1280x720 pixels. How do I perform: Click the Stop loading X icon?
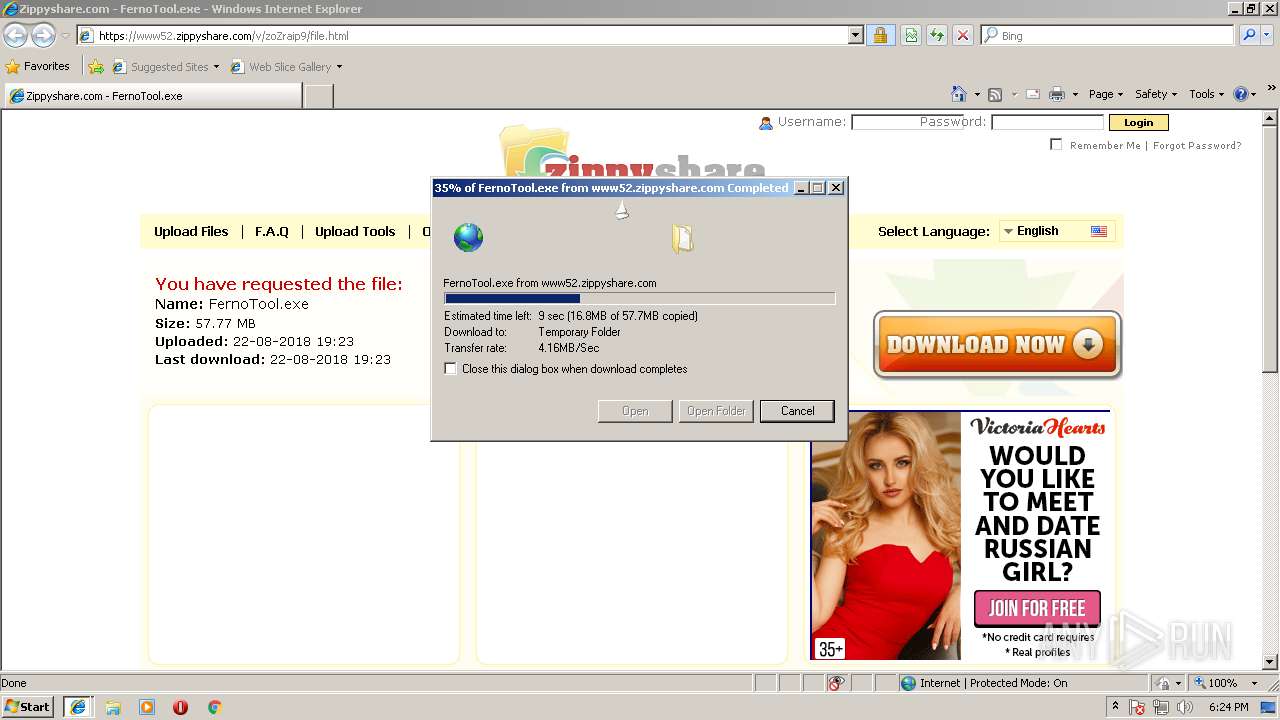coord(963,35)
